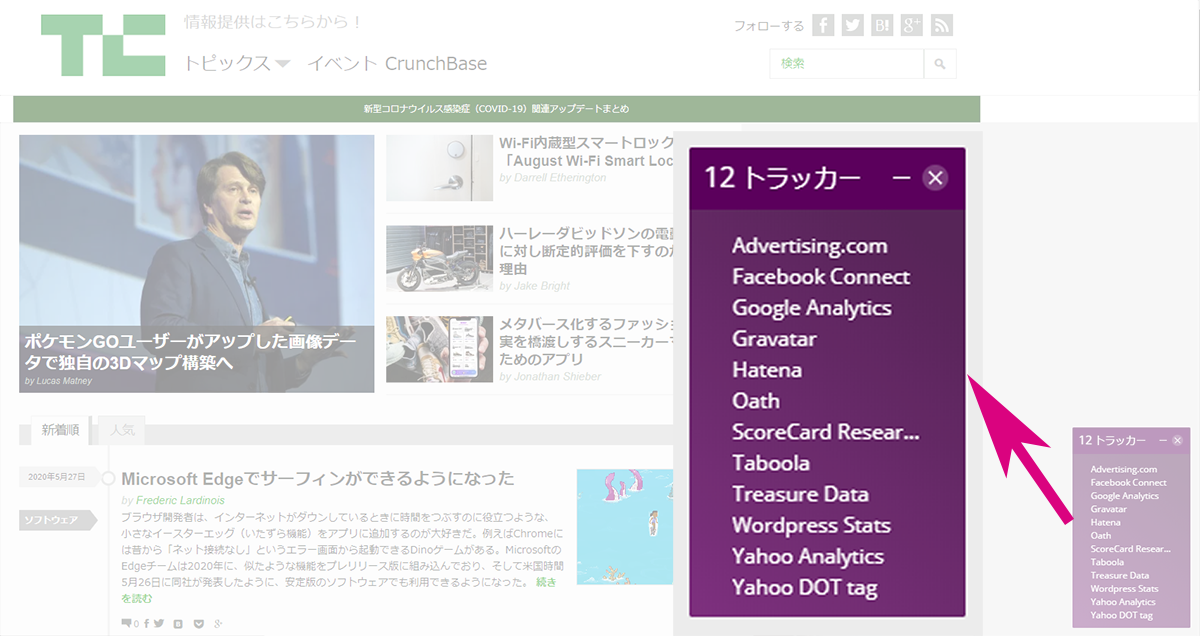Select Taboola in the small tracker panel

[1107, 562]
